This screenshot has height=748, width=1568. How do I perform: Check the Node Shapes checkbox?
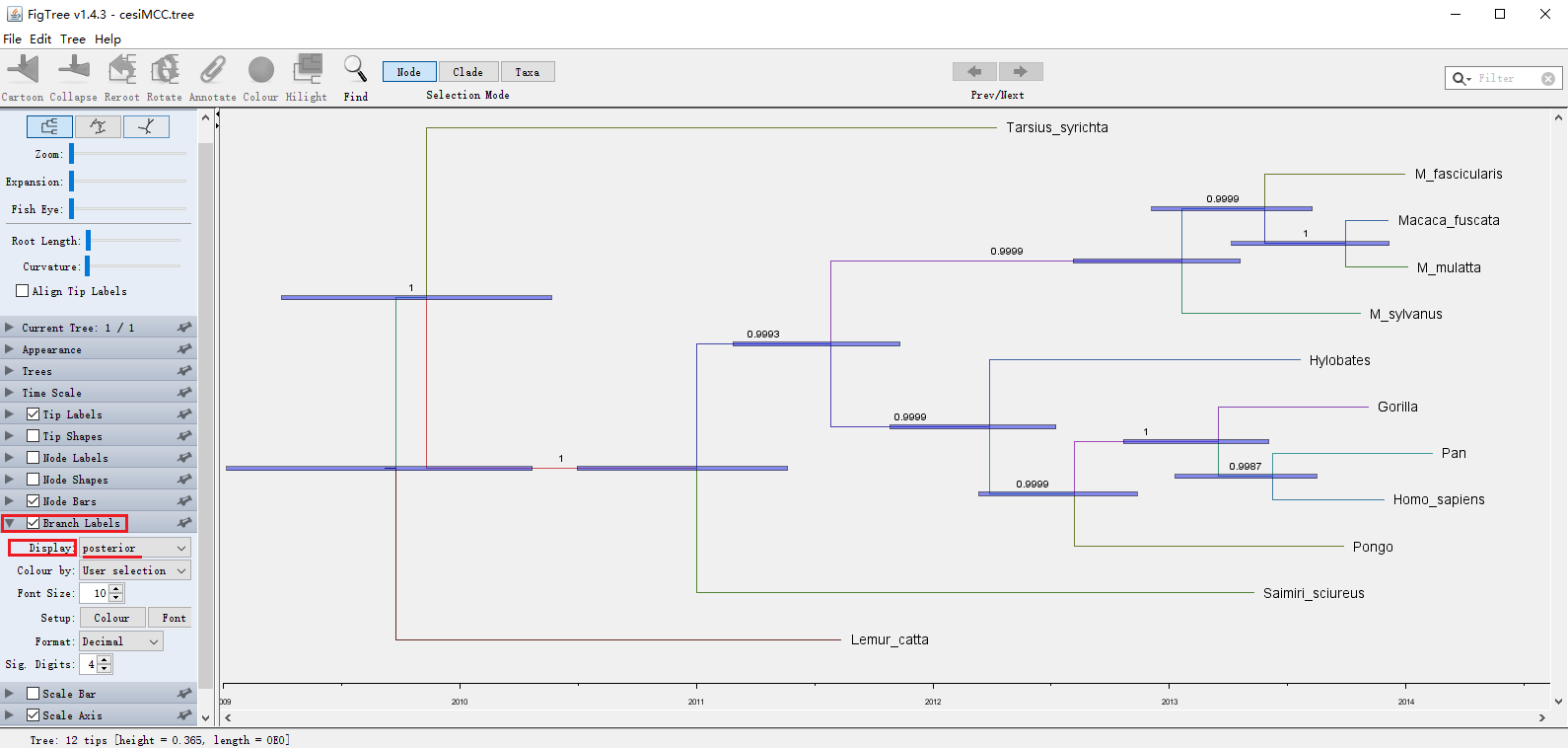34,480
